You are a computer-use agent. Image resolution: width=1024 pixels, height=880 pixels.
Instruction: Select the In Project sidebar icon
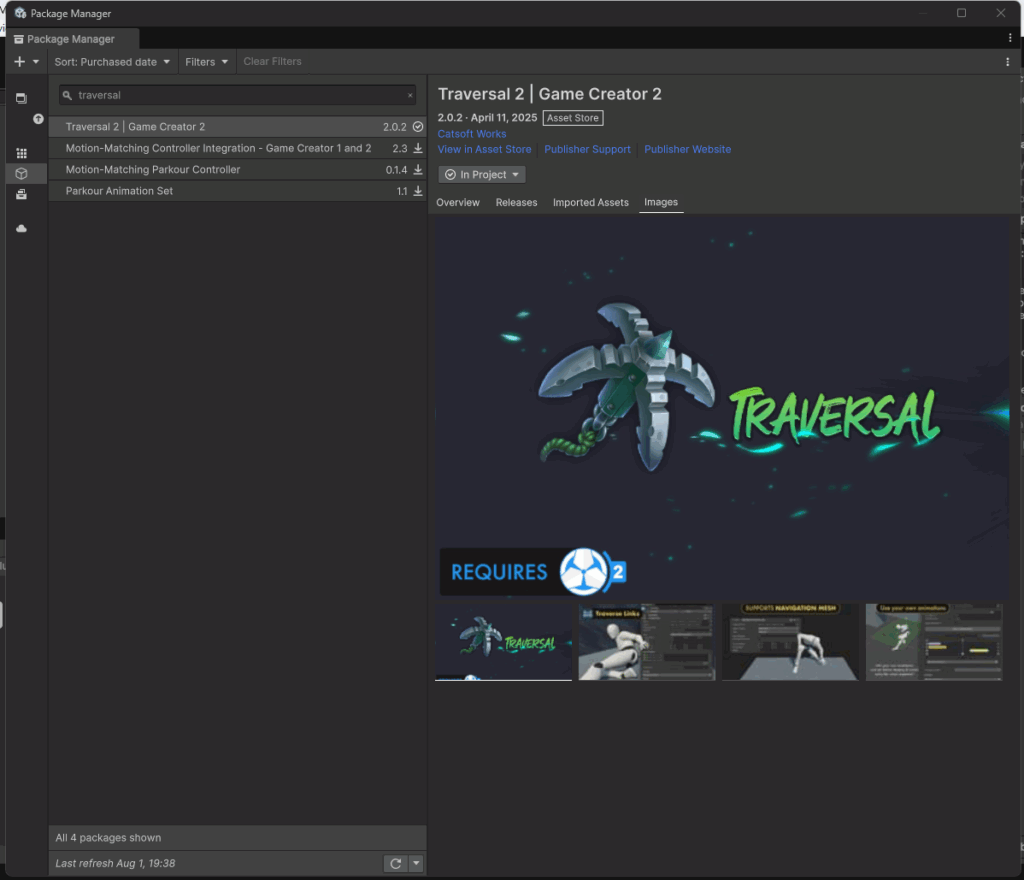tap(22, 98)
